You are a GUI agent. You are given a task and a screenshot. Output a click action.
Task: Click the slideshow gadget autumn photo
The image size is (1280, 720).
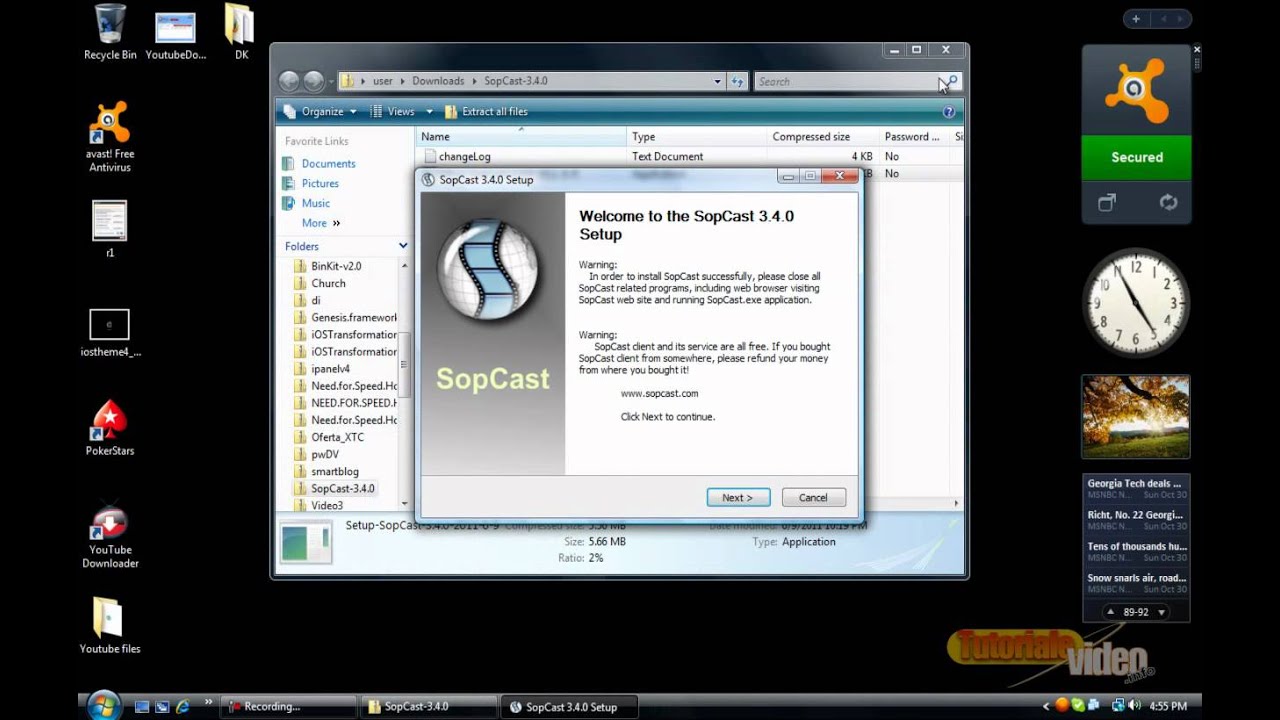(1136, 416)
